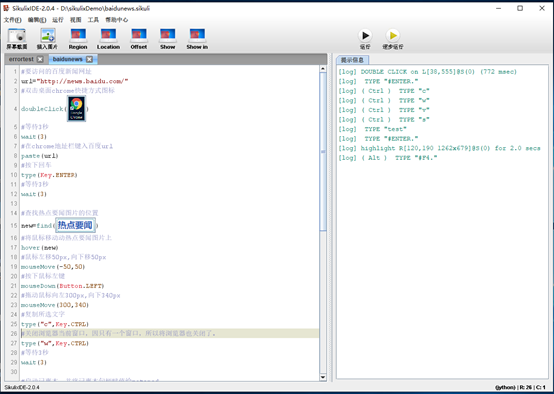Image resolution: width=554 pixels, height=394 pixels.
Task: Click the mouseMove(-50,50) code line
Action: (53, 267)
